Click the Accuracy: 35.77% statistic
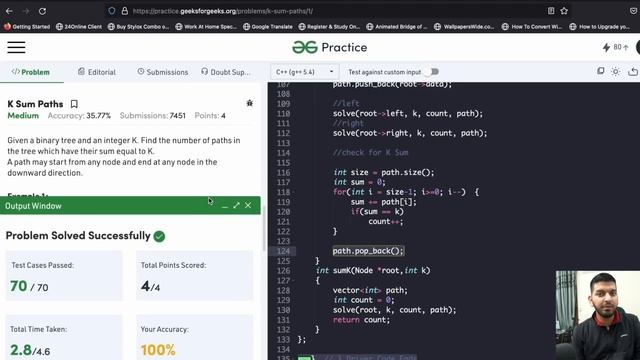Image resolution: width=640 pixels, height=360 pixels. coord(79,116)
